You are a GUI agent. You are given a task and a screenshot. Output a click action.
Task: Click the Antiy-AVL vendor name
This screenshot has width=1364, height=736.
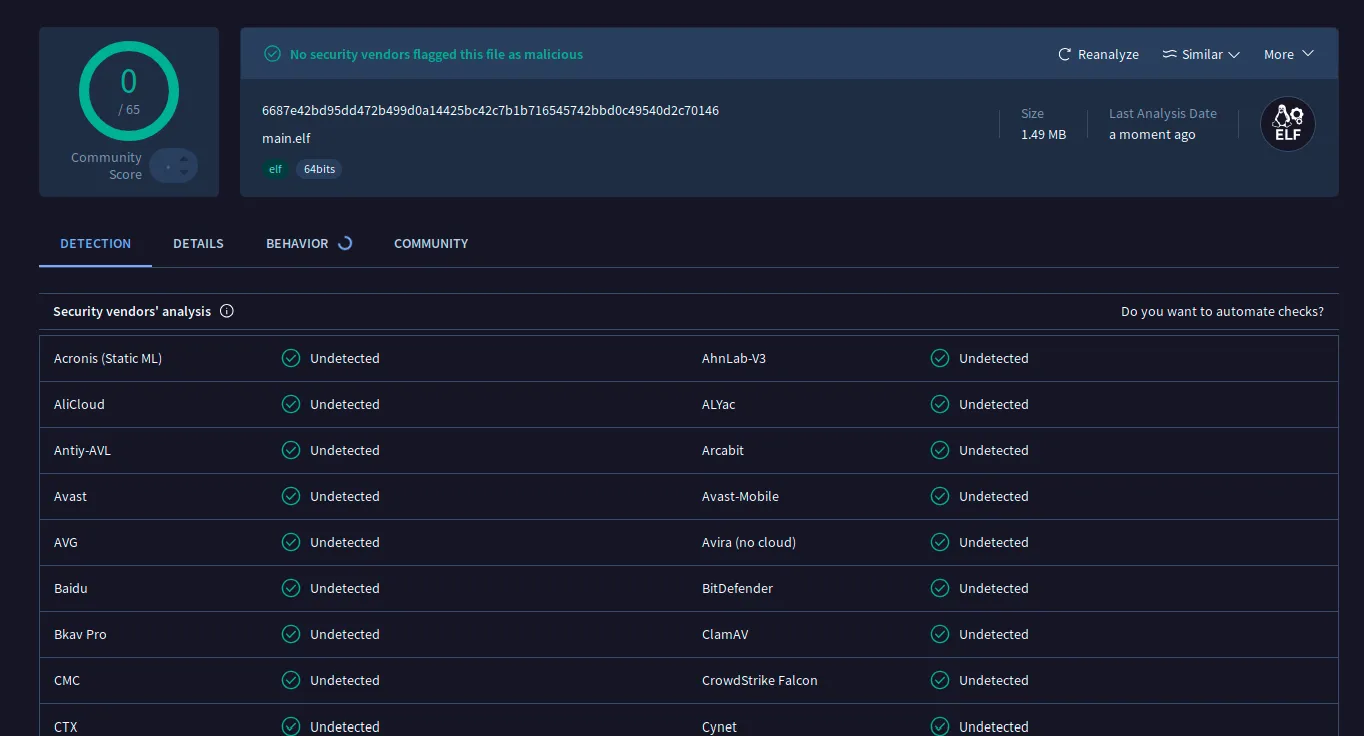(x=82, y=450)
